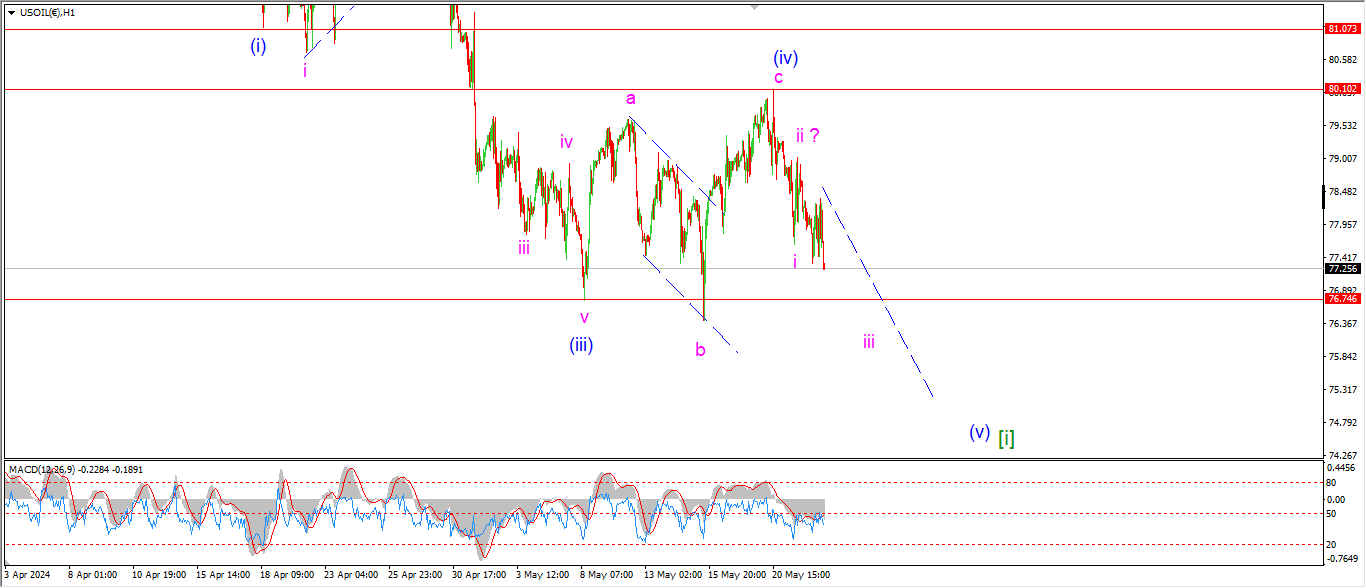Click the 30 Apr 17:00 time axis label
The image size is (1366, 588).
point(477,576)
